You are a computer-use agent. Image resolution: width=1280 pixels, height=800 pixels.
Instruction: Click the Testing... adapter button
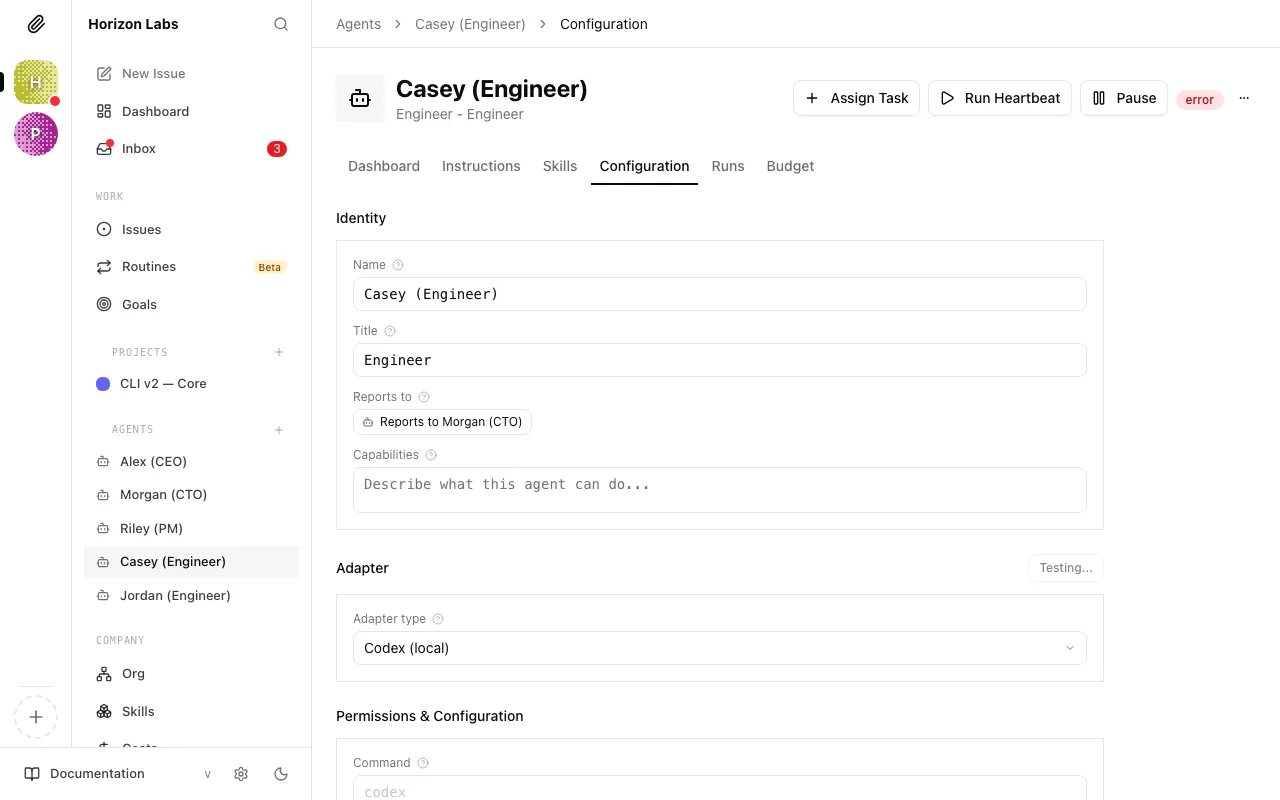1066,568
